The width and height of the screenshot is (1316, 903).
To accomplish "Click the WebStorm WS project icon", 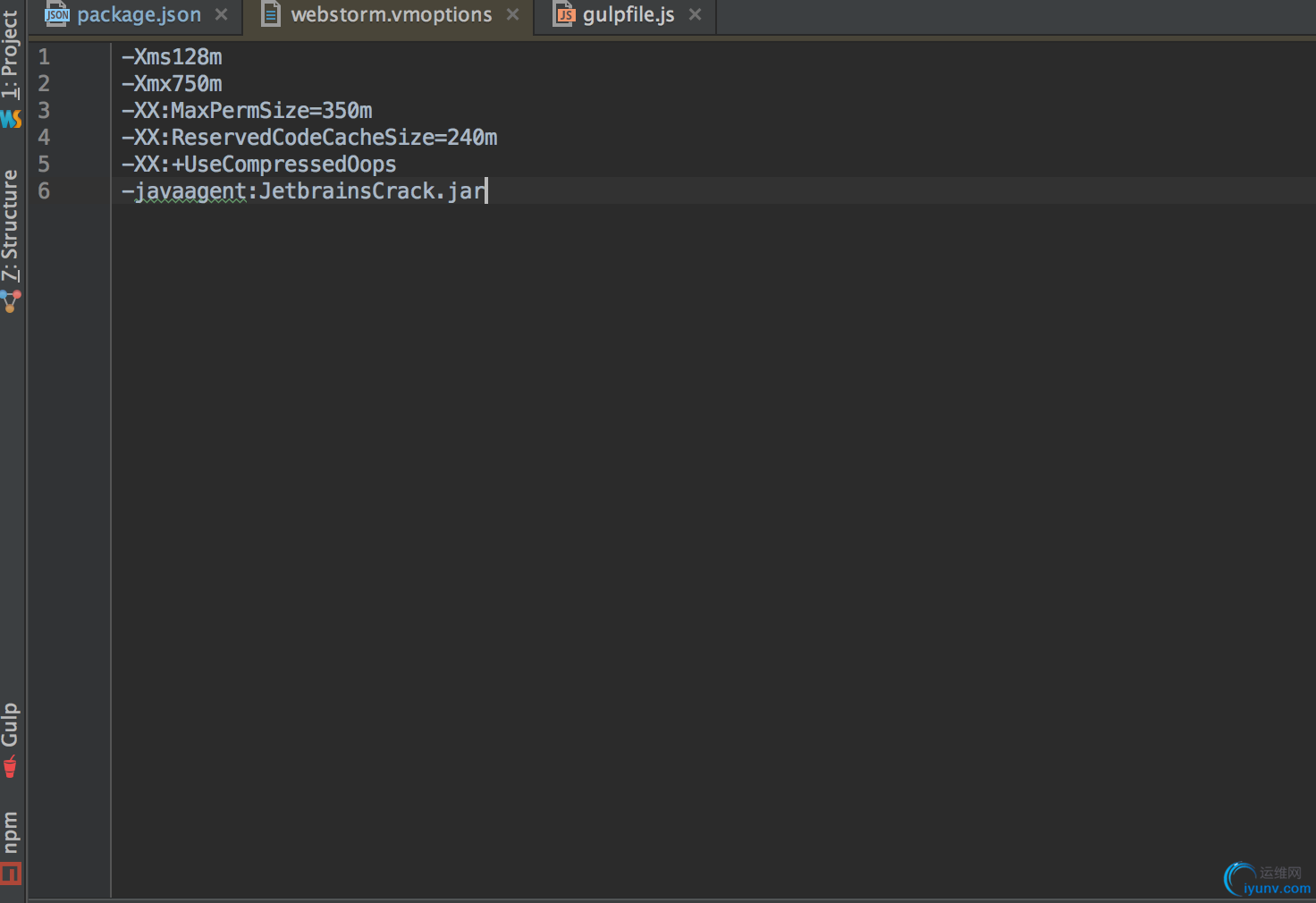I will tap(11, 119).
